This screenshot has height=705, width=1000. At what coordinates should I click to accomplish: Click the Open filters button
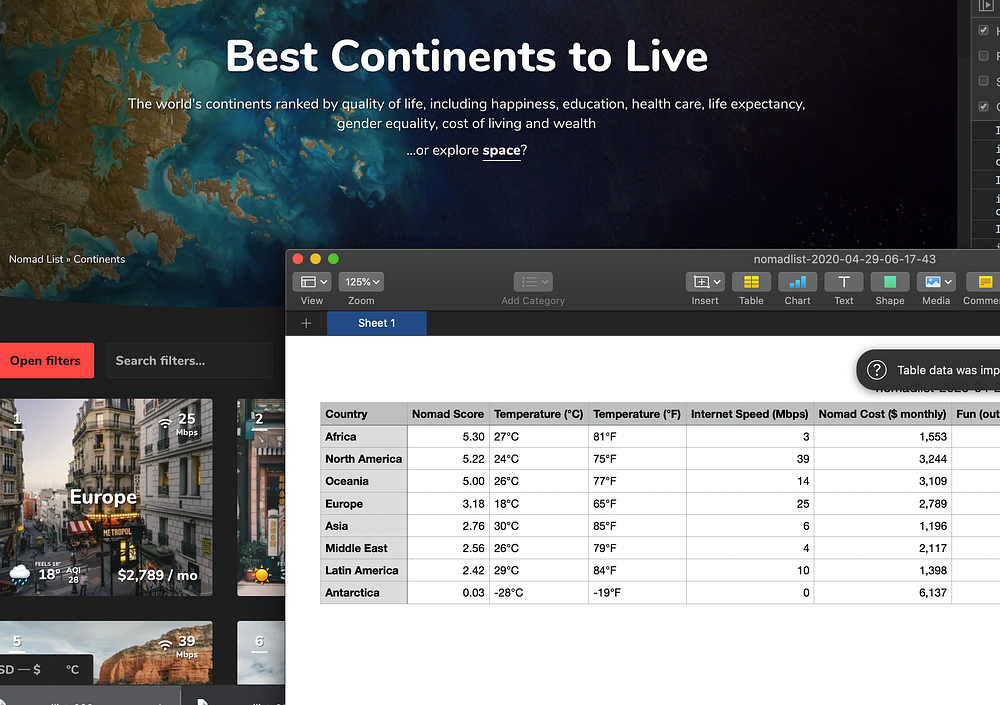pos(46,360)
